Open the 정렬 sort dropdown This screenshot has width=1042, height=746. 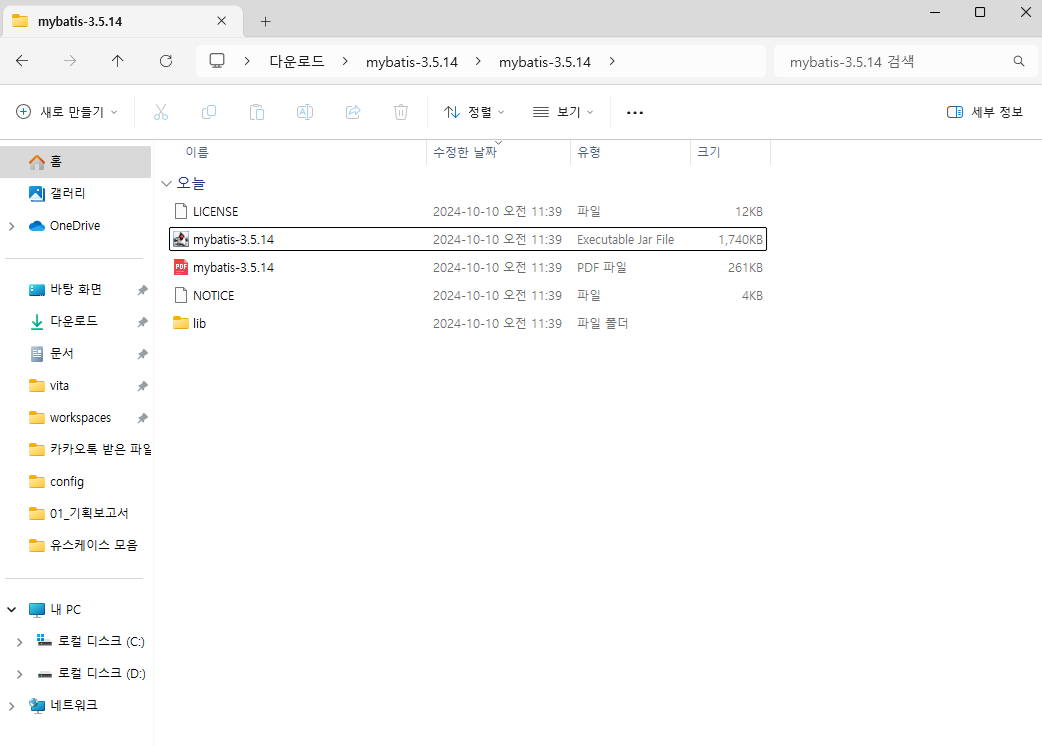(x=474, y=112)
